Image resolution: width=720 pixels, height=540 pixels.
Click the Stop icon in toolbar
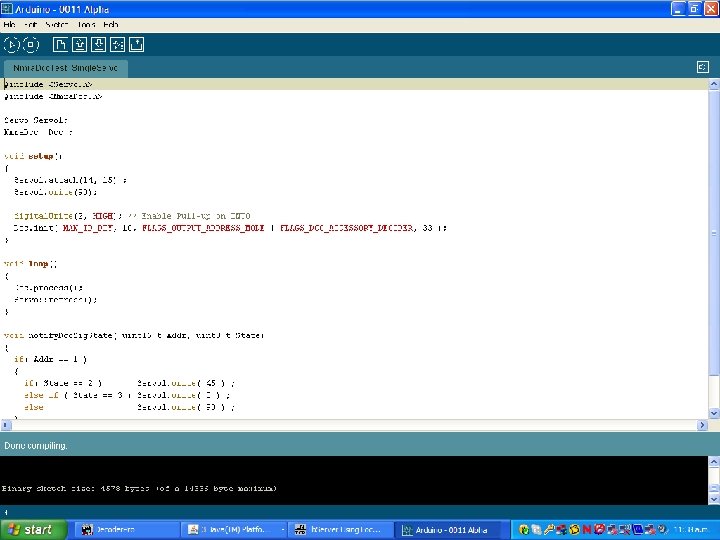[31, 45]
